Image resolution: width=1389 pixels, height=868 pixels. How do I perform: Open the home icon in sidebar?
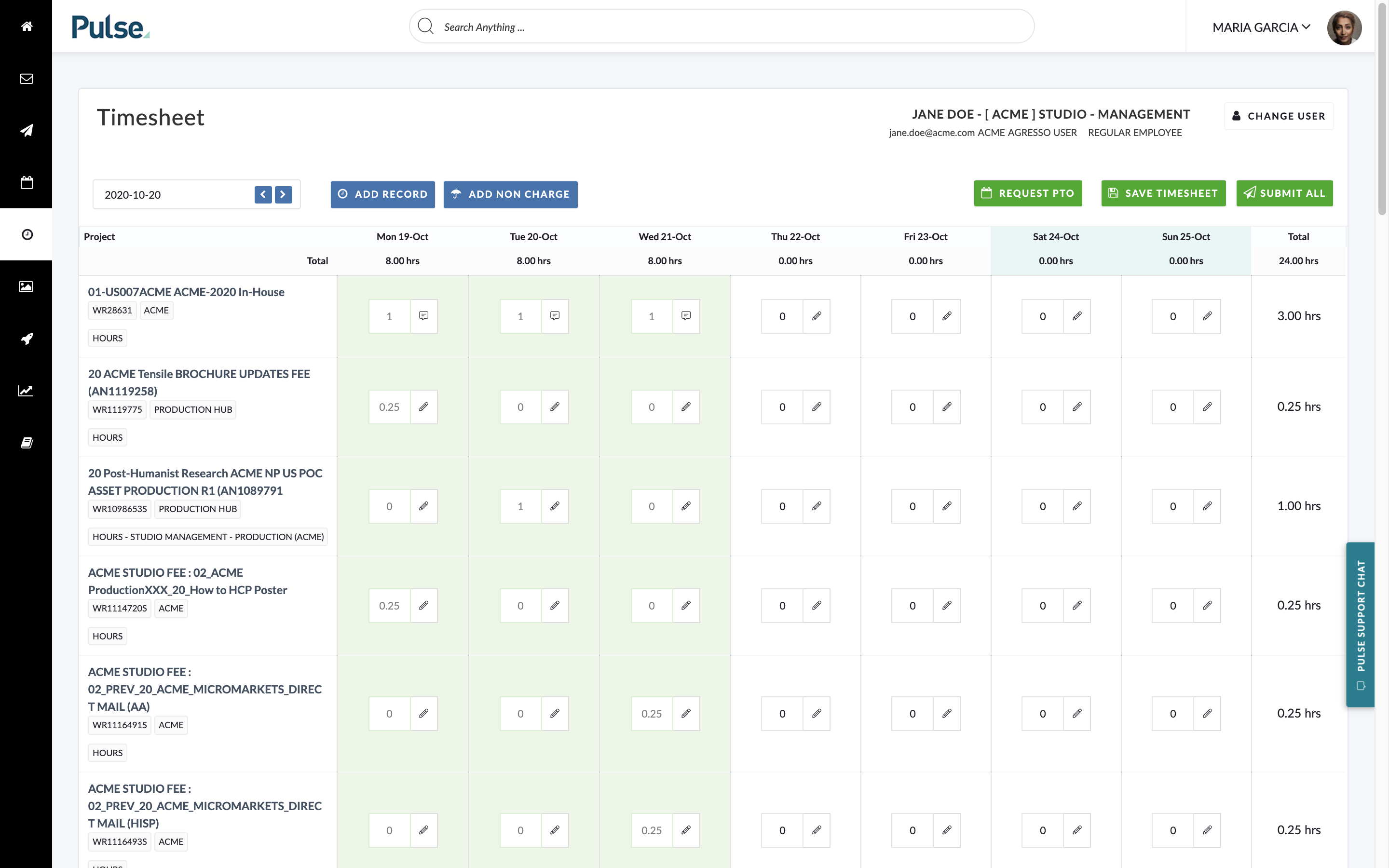tap(27, 27)
